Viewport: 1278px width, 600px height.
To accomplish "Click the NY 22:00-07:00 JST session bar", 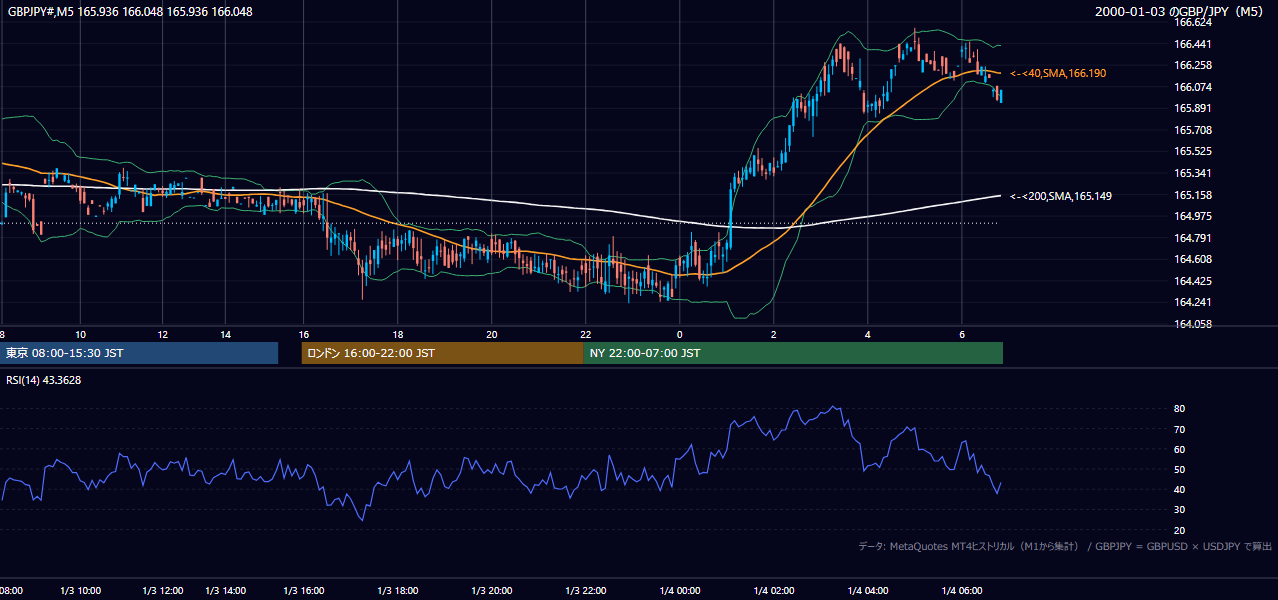I will [x=793, y=353].
